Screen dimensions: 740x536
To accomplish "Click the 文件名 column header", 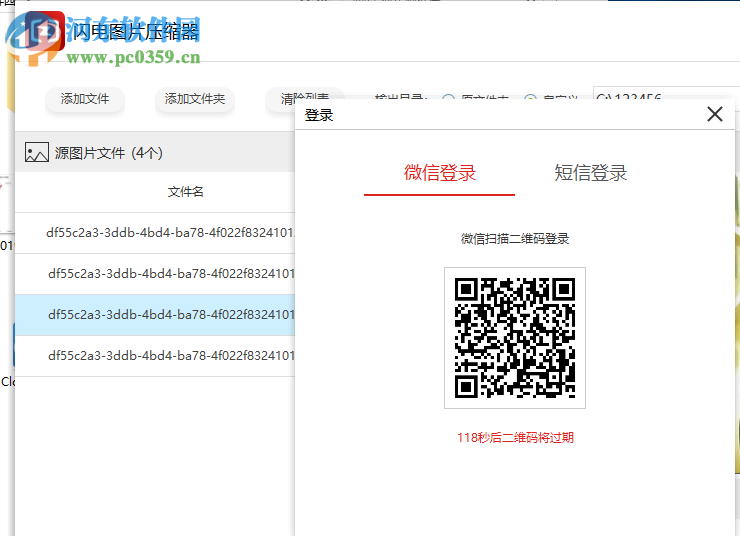I will click(185, 192).
